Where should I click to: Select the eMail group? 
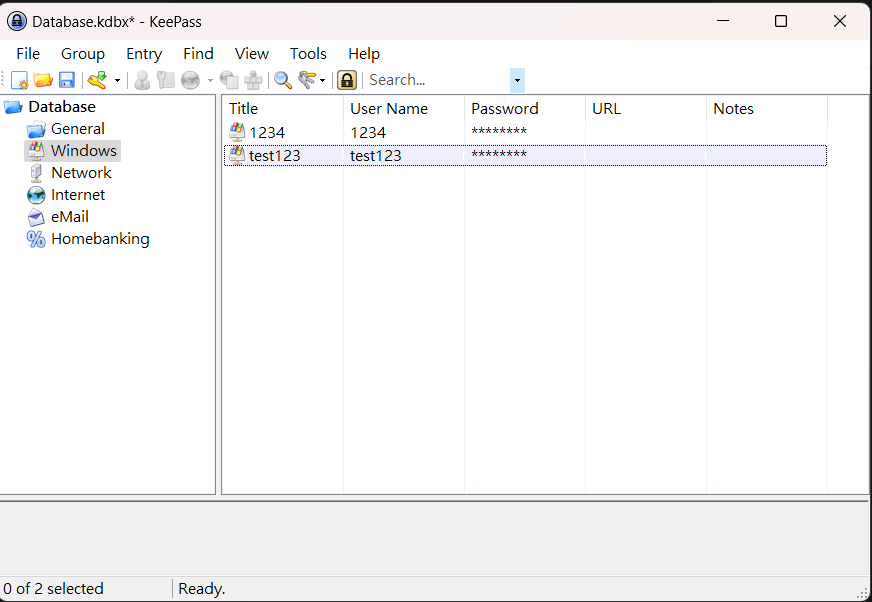coord(70,217)
